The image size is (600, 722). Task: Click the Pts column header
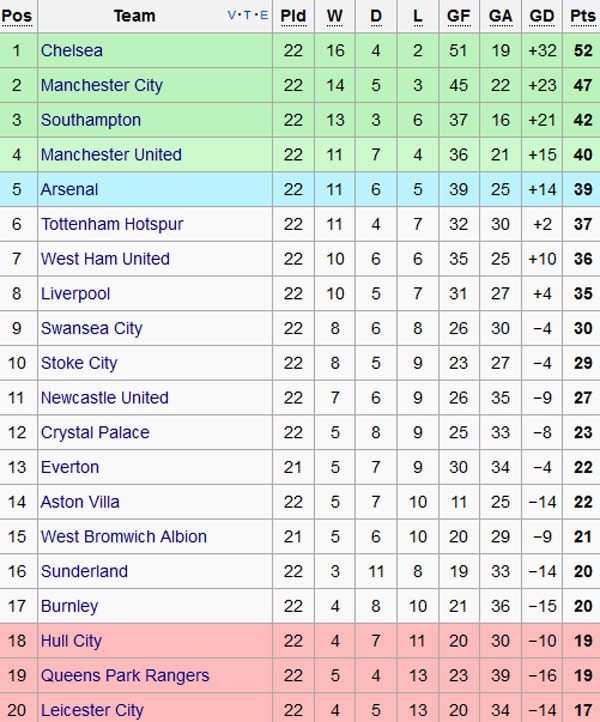pyautogui.click(x=581, y=16)
